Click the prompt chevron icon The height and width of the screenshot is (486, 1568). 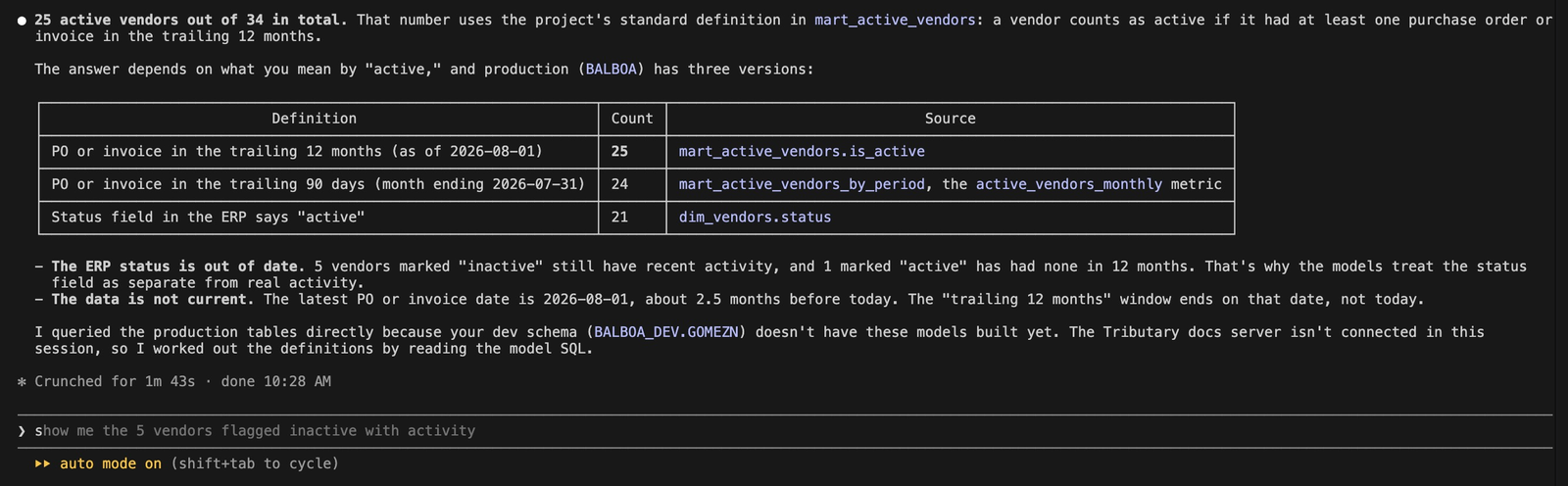tap(22, 431)
